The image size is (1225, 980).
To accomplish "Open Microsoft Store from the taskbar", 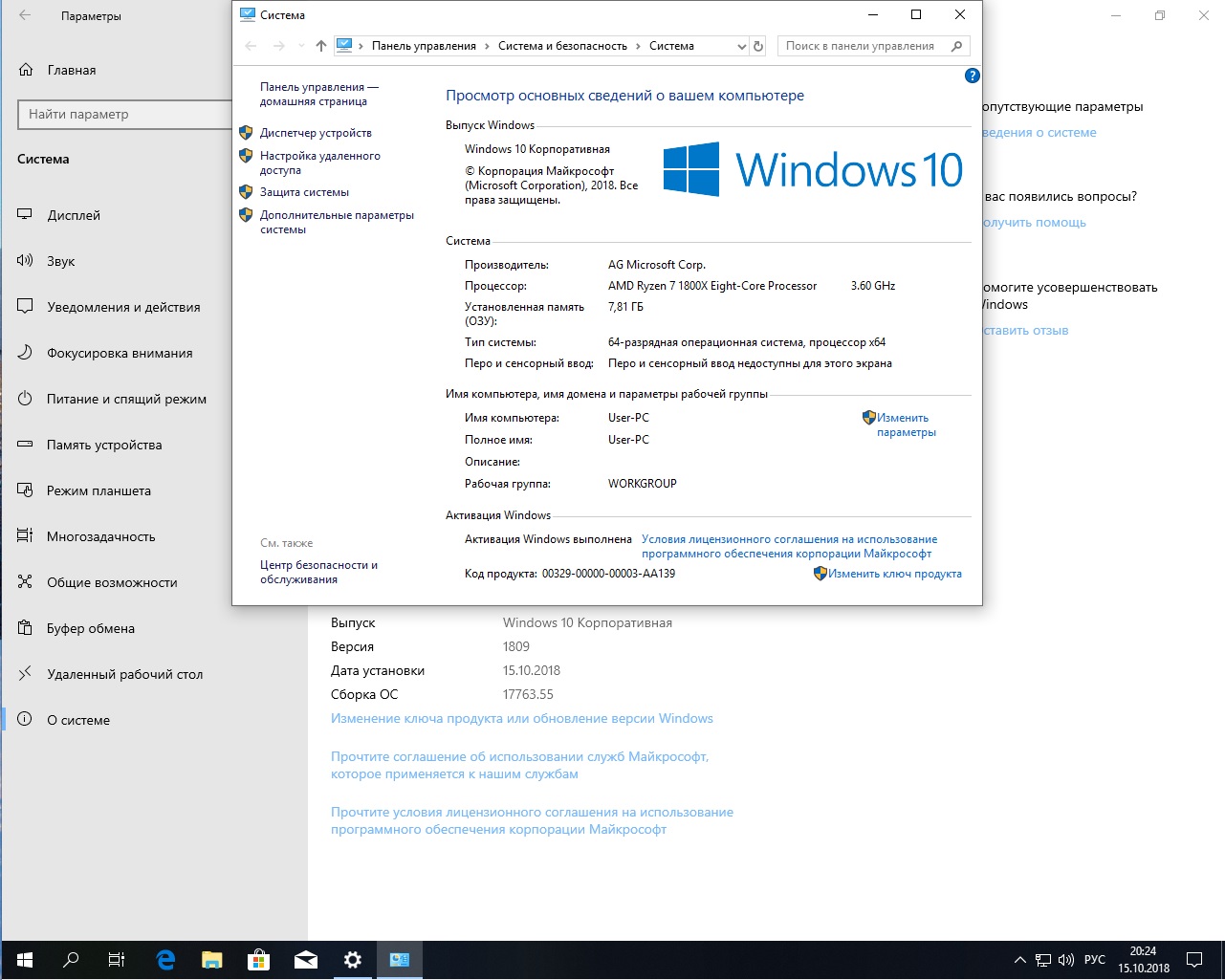I will (x=258, y=960).
